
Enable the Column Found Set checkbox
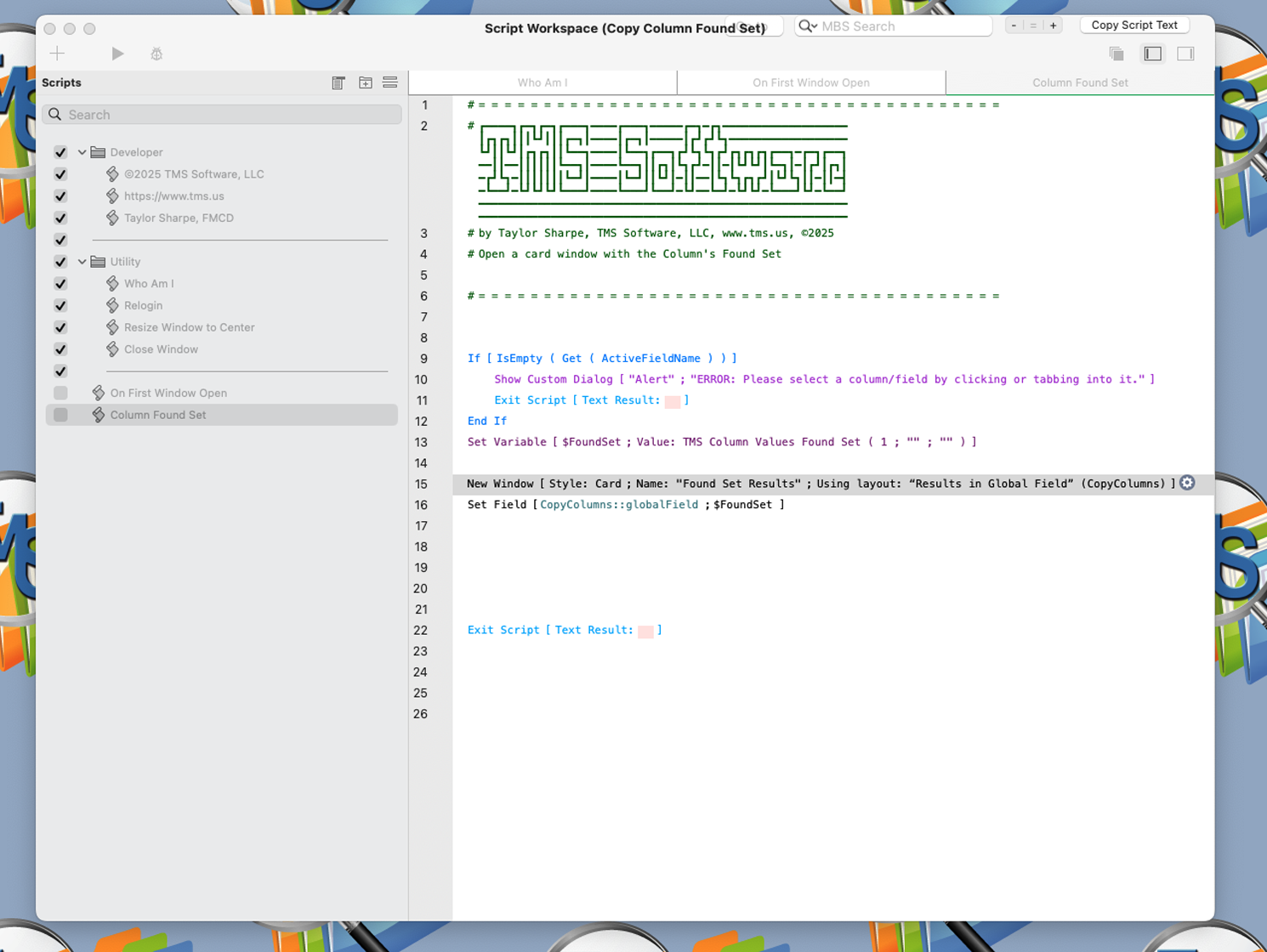(60, 415)
